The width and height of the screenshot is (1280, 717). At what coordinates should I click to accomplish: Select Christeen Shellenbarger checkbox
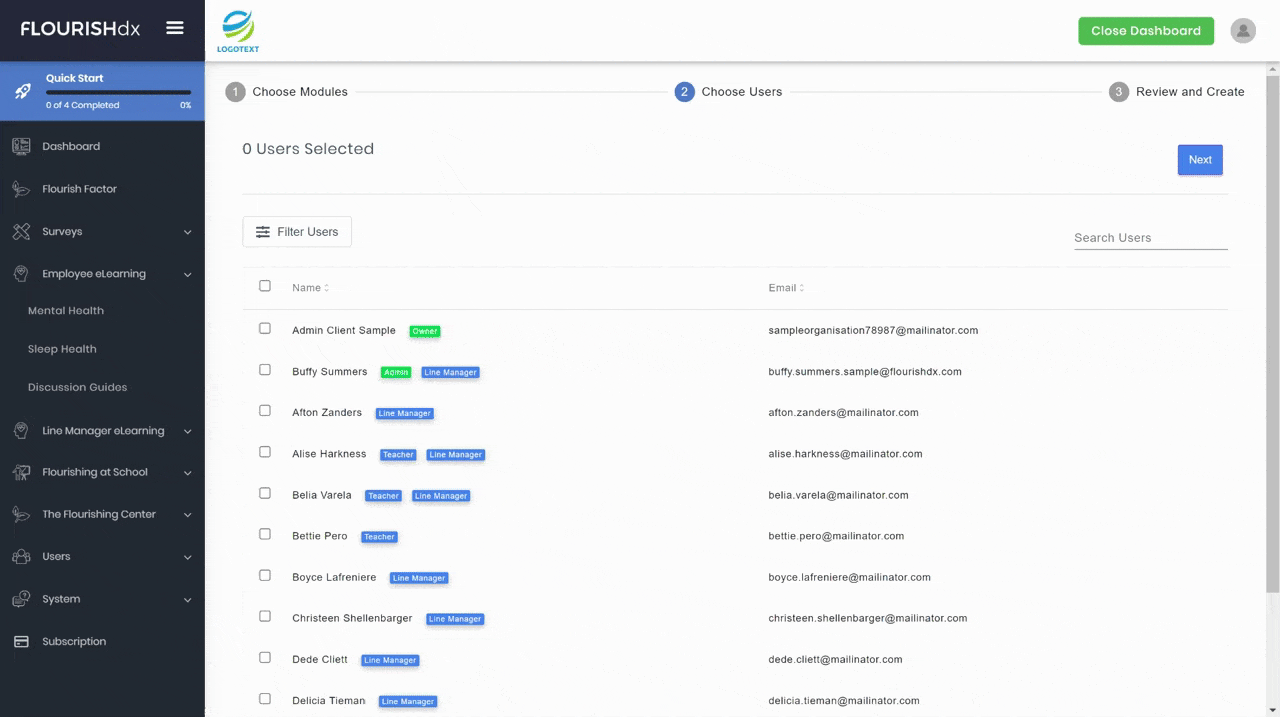(265, 616)
